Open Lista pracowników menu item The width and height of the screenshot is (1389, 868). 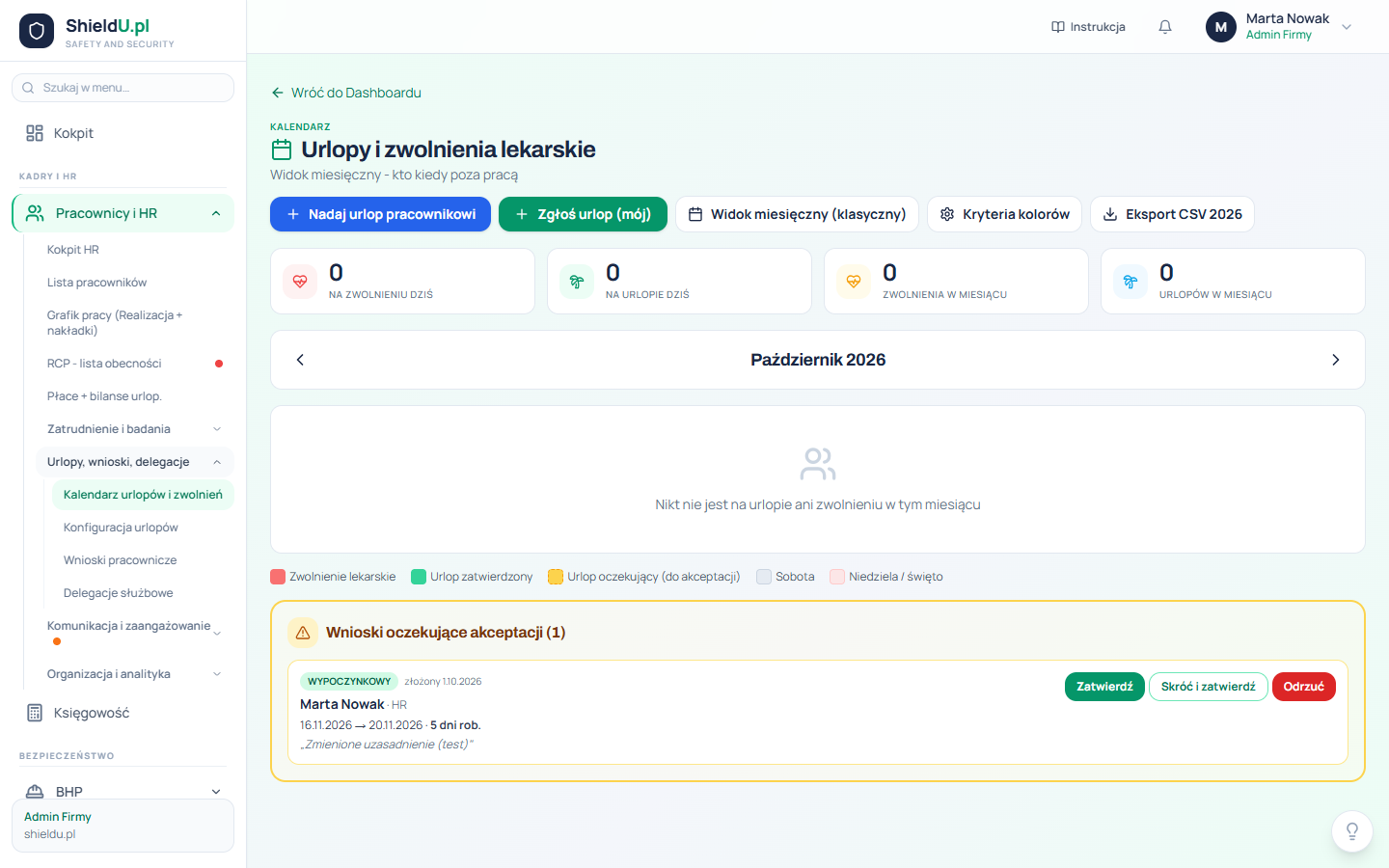(134, 283)
